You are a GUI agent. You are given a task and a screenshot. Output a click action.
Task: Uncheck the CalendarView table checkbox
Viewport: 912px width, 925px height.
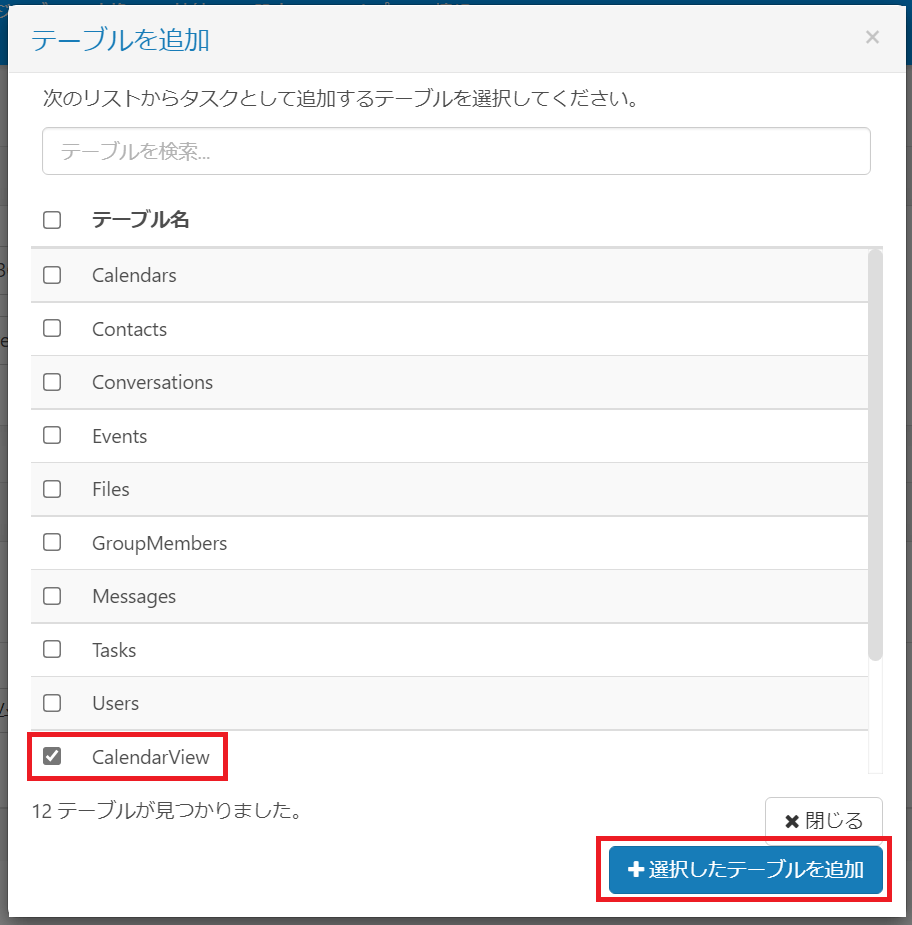[x=52, y=757]
